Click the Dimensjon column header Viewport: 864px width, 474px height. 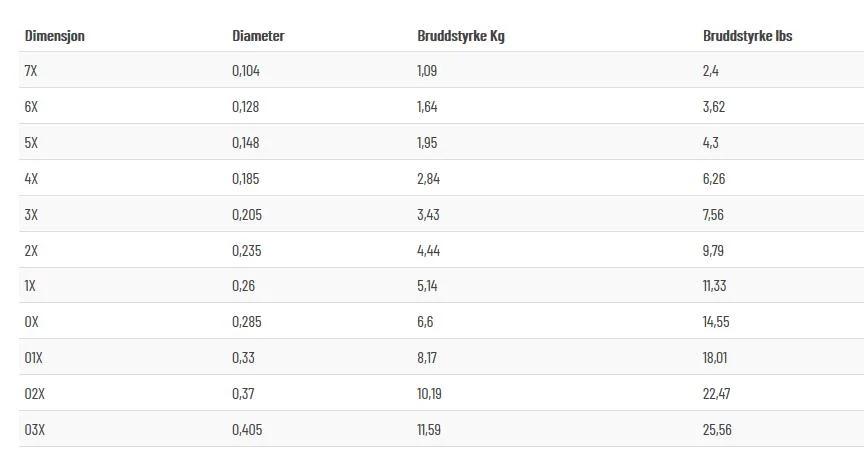(55, 36)
